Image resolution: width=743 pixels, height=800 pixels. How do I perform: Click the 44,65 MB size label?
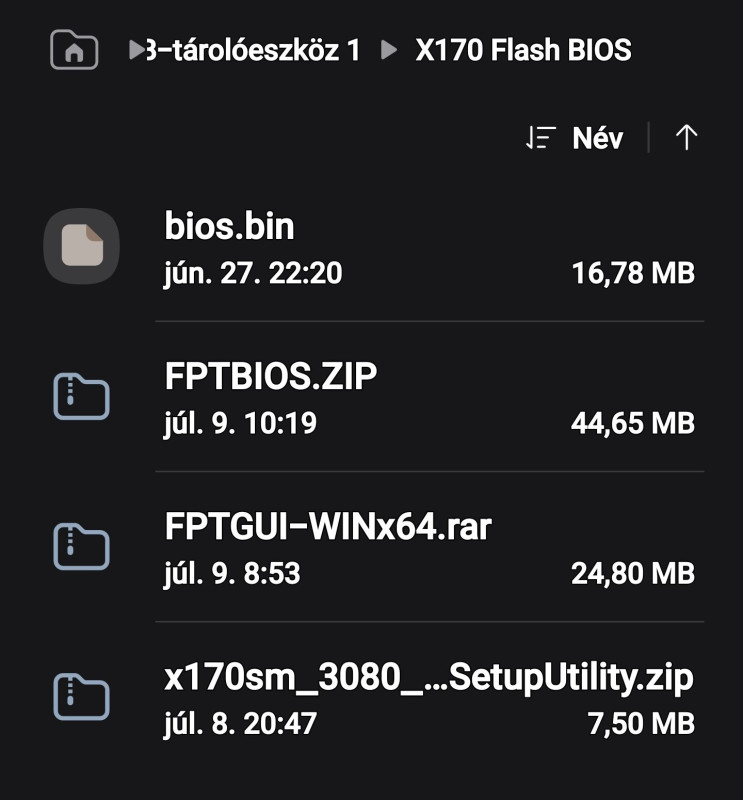point(633,423)
